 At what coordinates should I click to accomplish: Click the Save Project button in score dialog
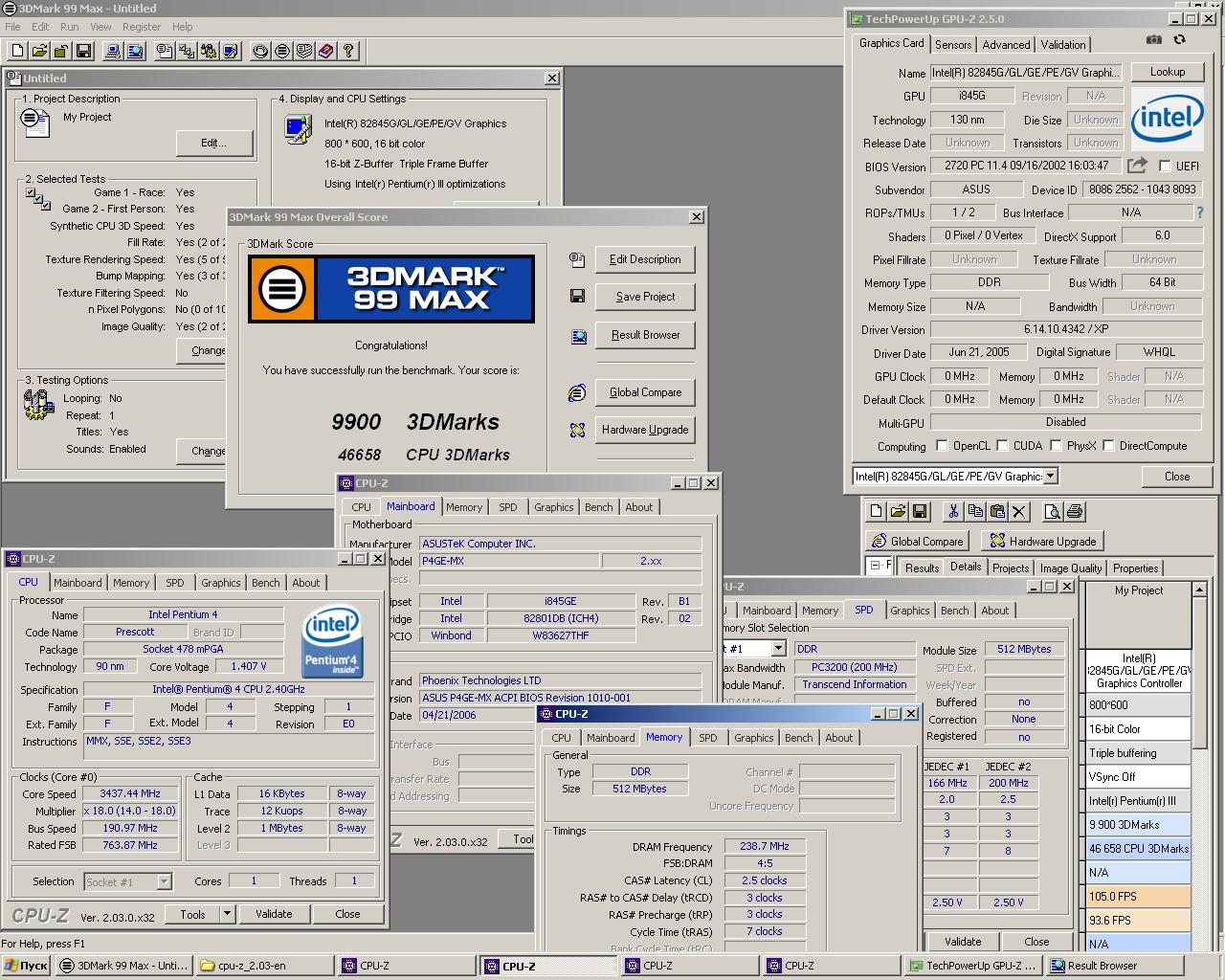click(x=645, y=297)
